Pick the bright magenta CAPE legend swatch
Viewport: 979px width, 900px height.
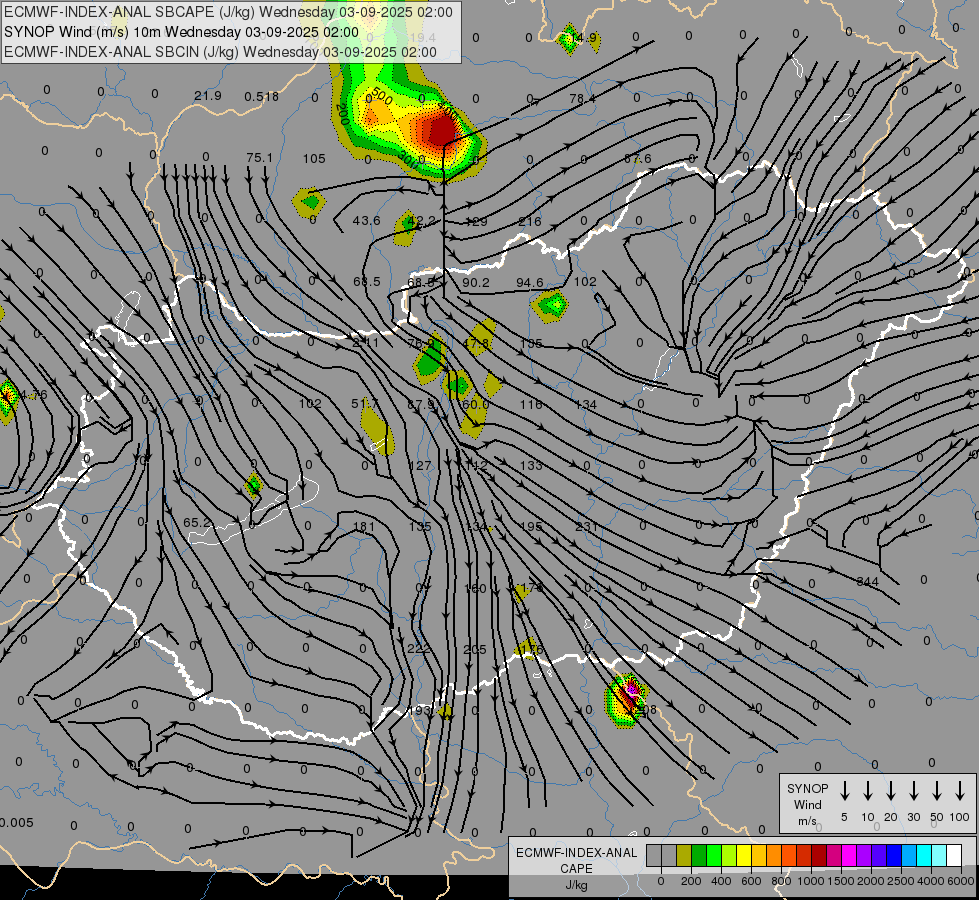(x=849, y=856)
